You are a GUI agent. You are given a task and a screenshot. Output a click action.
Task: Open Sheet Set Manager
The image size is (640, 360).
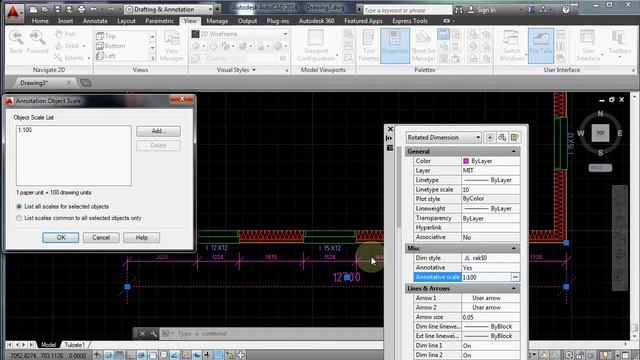pos(423,46)
